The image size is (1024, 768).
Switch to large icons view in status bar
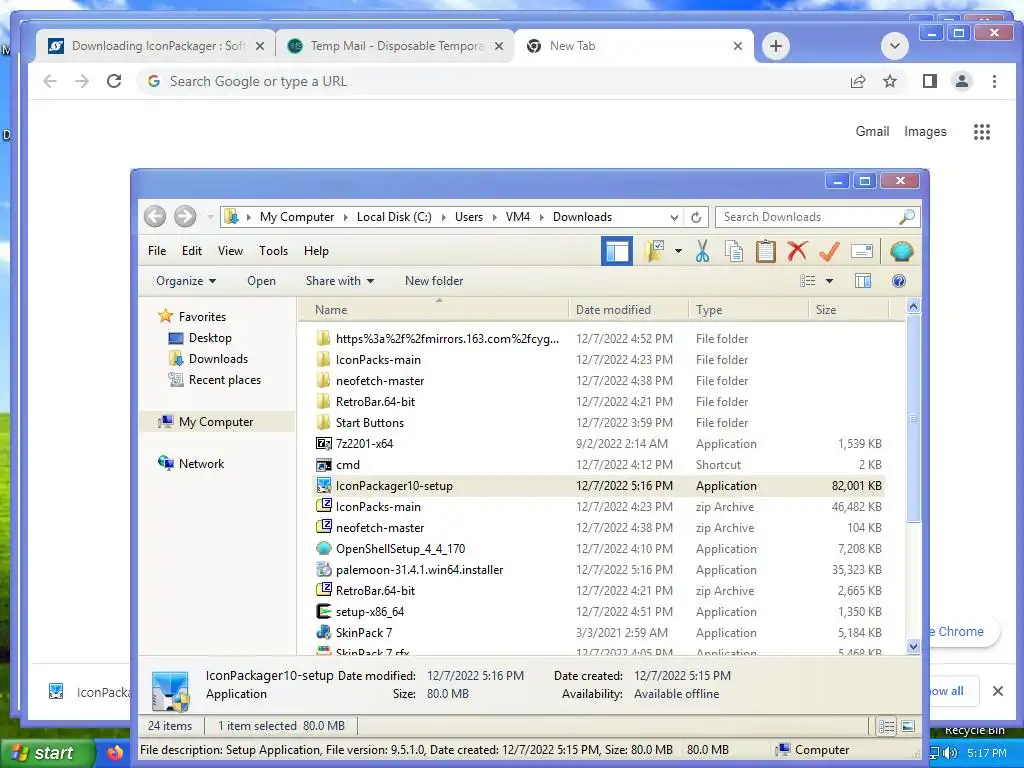click(908, 726)
